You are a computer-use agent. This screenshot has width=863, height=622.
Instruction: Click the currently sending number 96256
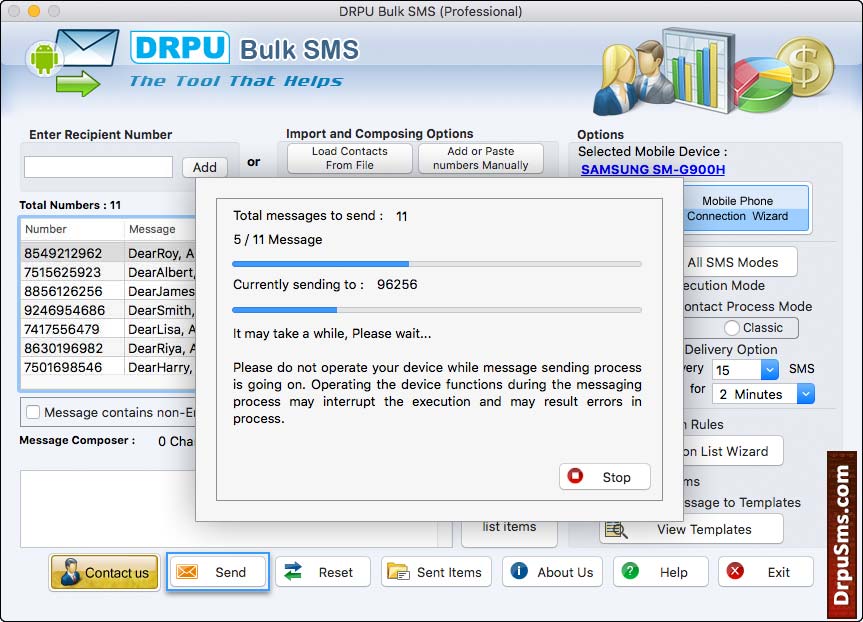[x=397, y=285]
